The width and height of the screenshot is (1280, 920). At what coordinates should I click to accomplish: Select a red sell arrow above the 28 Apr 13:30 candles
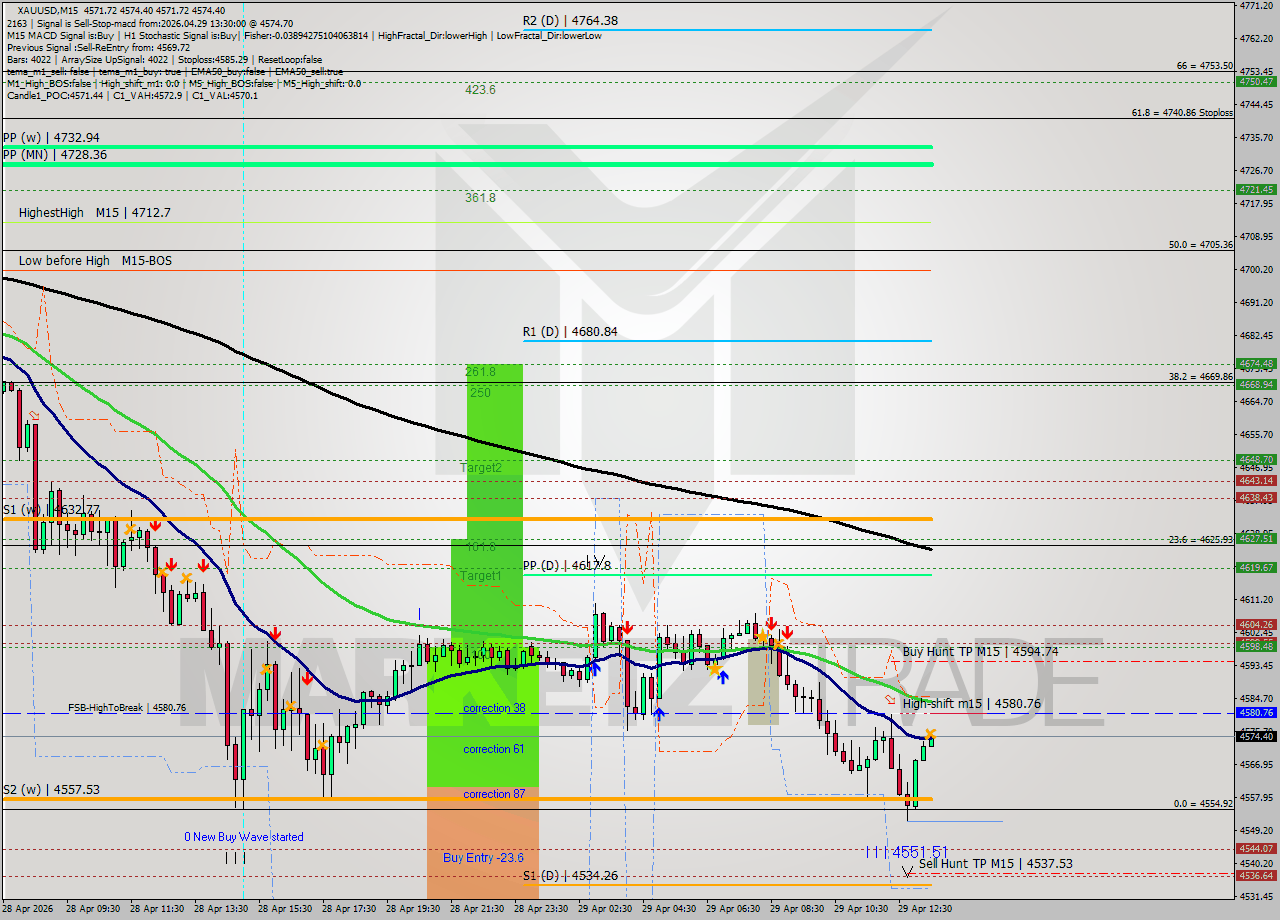277,633
